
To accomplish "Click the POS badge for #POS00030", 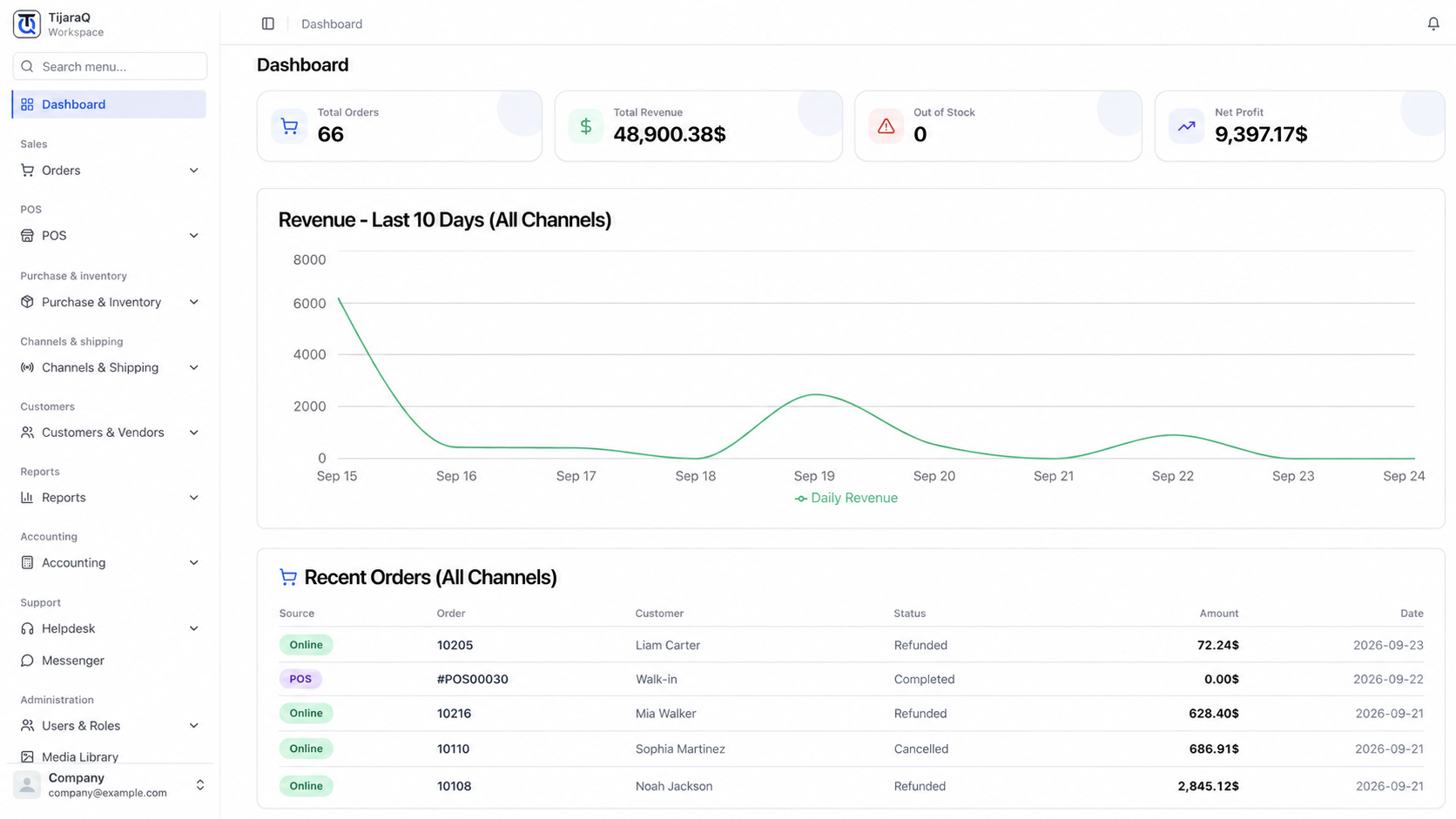I will click(x=300, y=679).
